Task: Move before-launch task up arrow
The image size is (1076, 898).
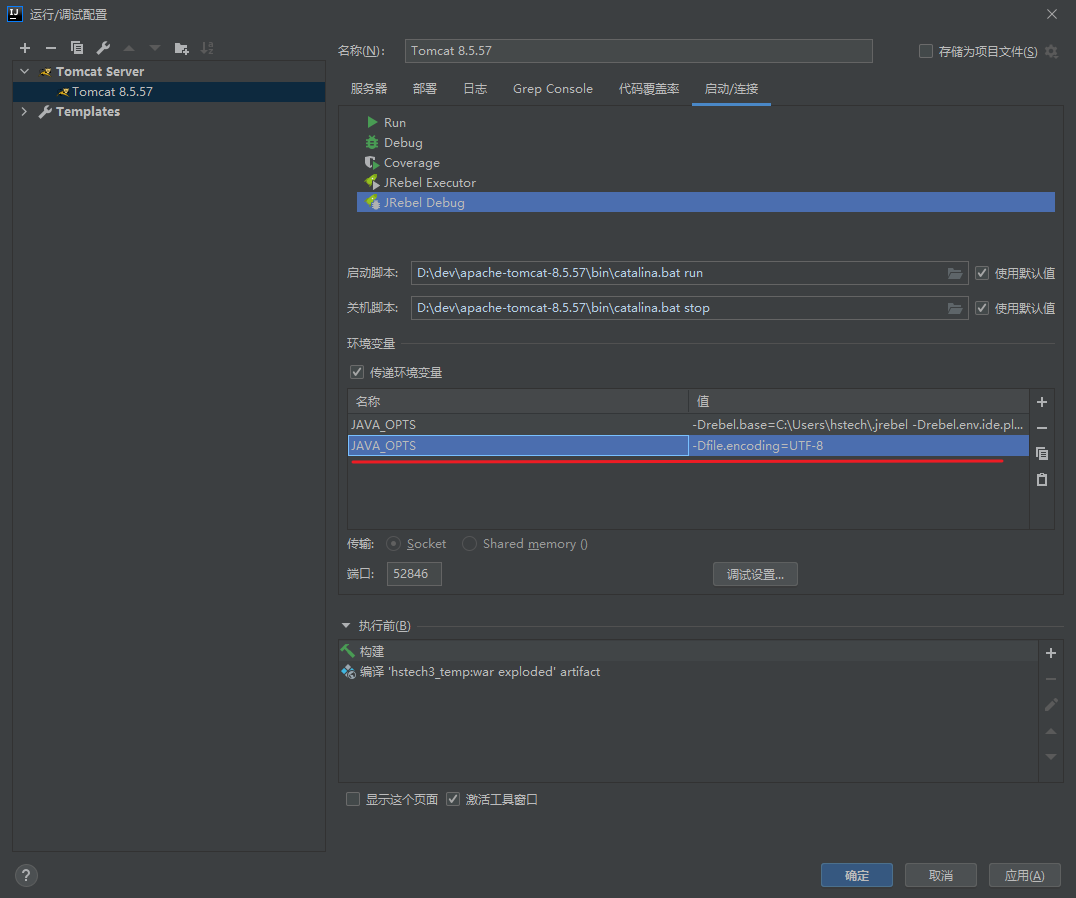Action: 1051,731
